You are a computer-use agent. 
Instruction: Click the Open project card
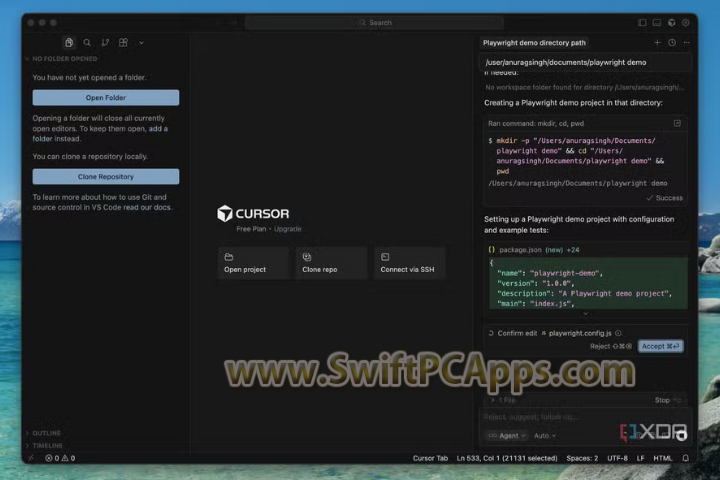click(253, 263)
